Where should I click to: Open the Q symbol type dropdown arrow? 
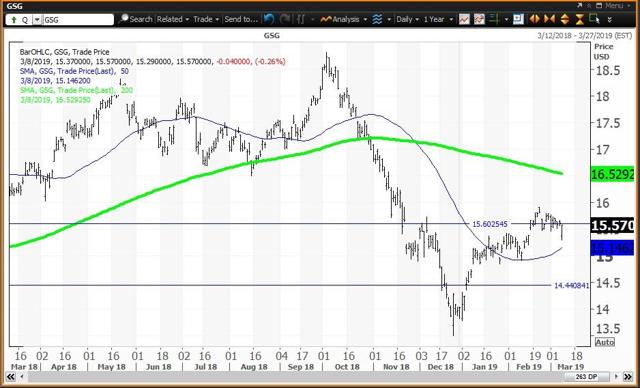[x=37, y=20]
